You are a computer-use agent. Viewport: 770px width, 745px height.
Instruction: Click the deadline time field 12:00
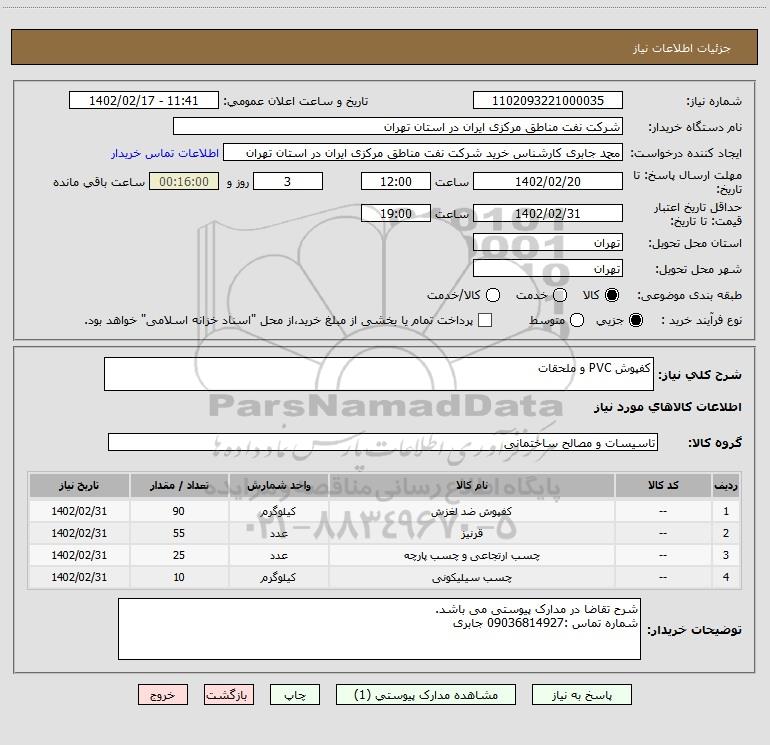(396, 181)
